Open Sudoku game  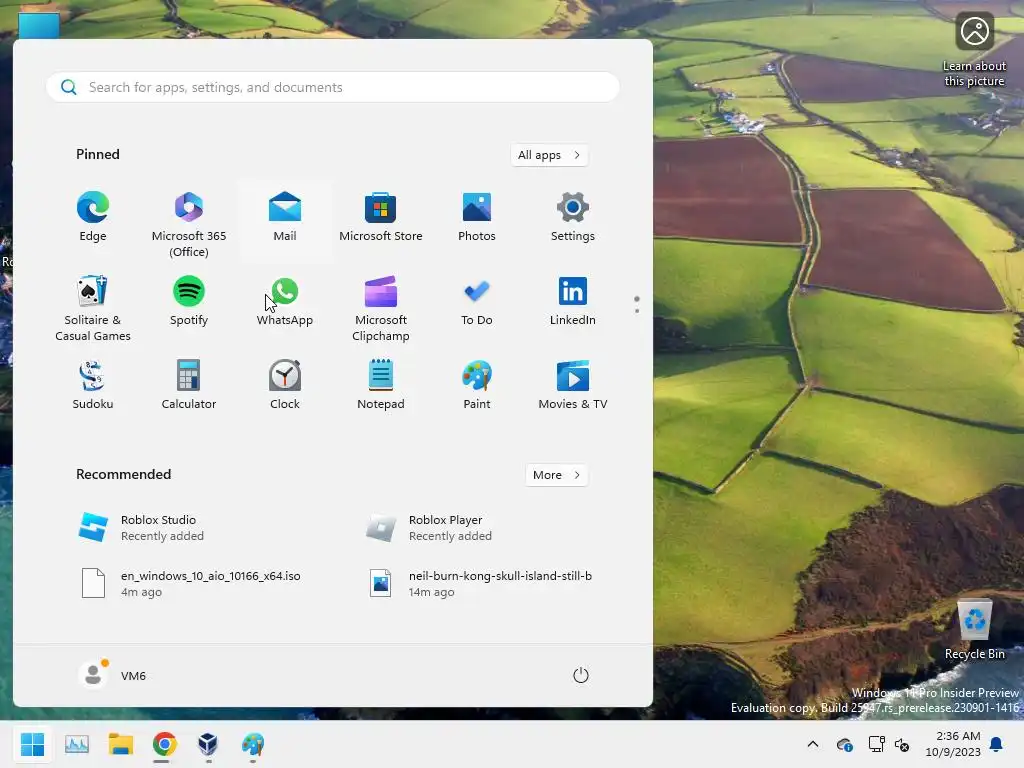pos(93,385)
